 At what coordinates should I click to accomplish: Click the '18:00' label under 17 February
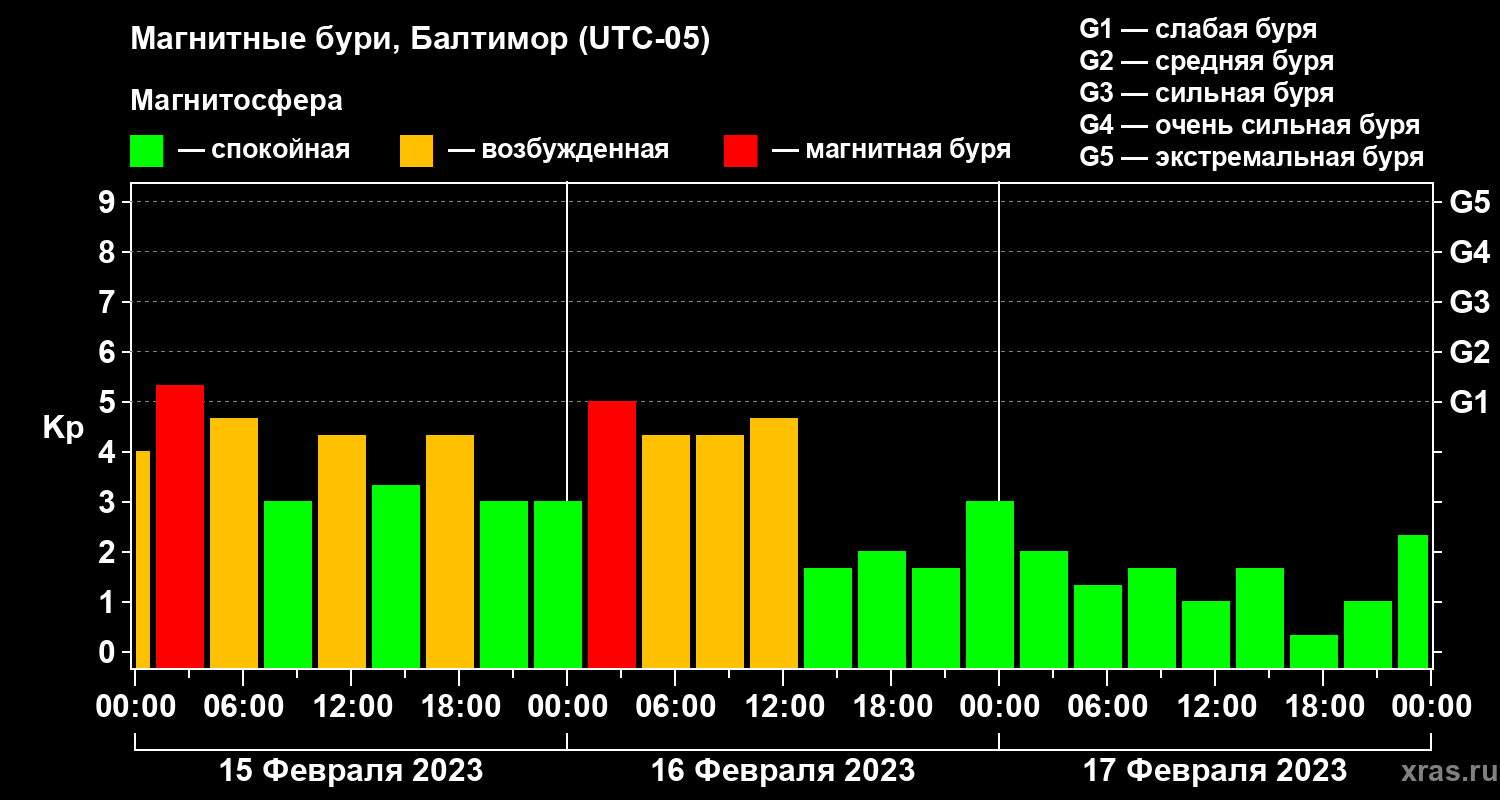(x=1323, y=707)
